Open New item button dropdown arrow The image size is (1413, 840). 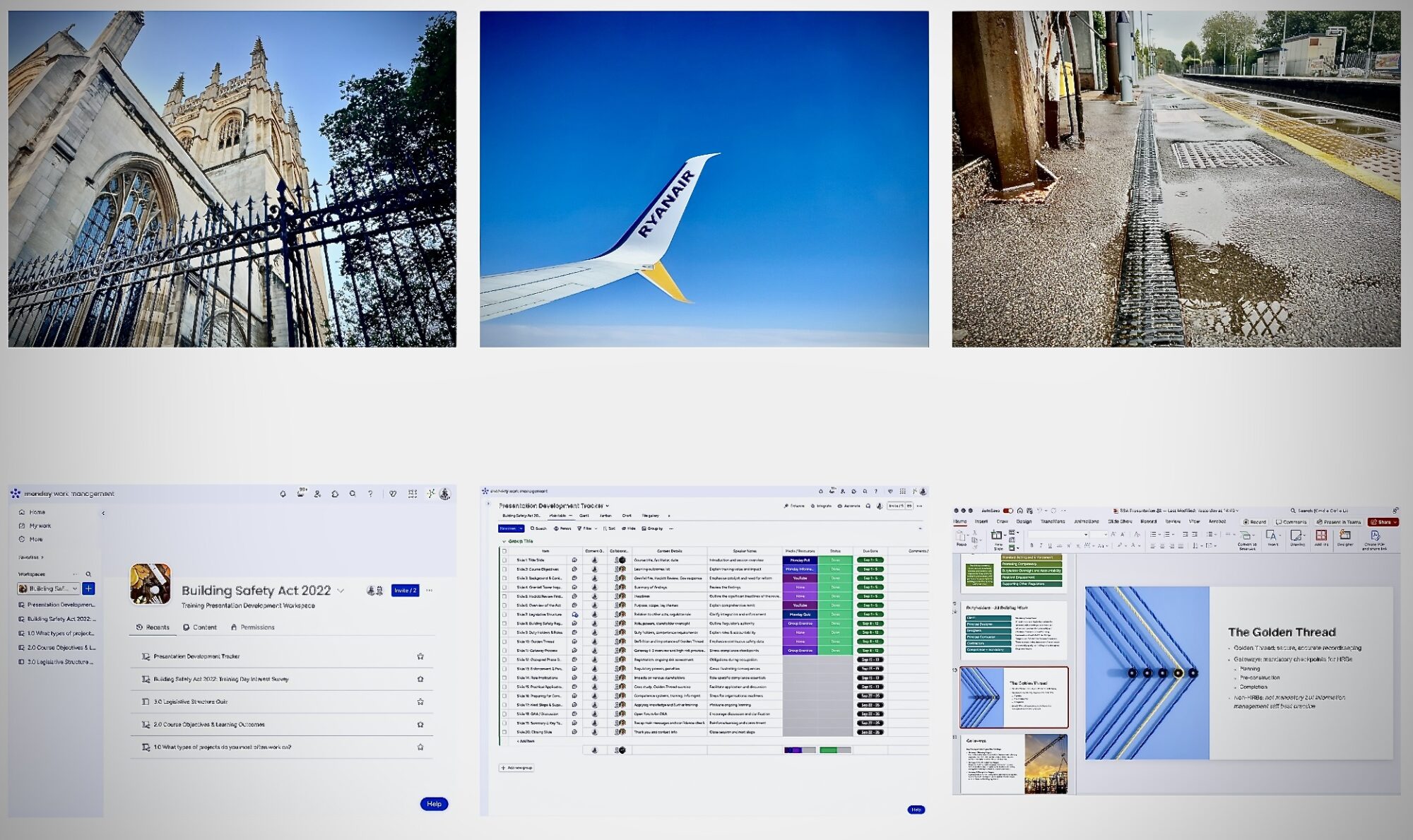point(521,528)
